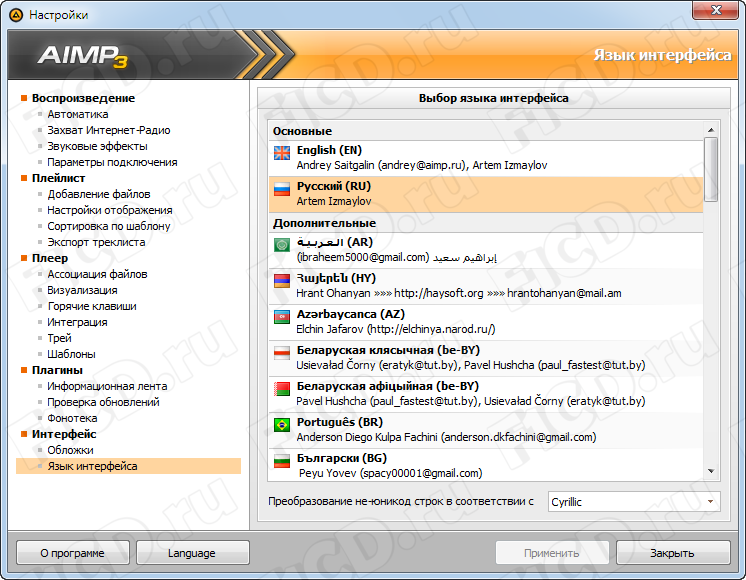Choose the Armenian (HY) language entry
Screen dimensions: 746x580
(486, 286)
